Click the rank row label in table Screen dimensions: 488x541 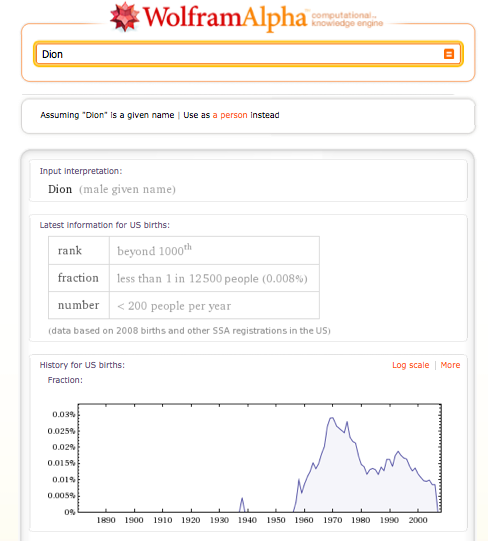point(70,250)
